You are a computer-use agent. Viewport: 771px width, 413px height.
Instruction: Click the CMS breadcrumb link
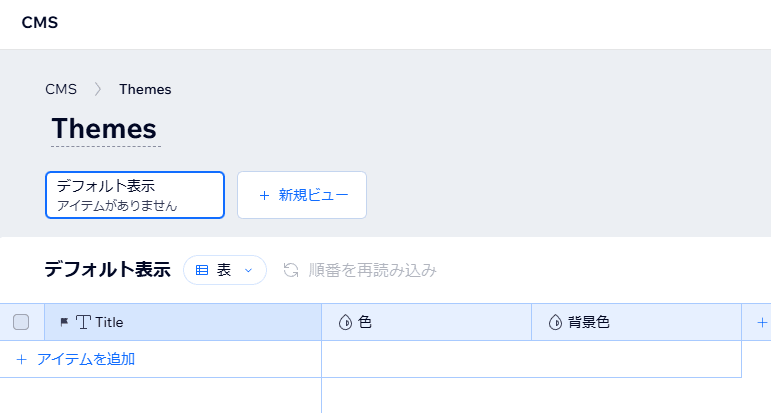click(61, 89)
